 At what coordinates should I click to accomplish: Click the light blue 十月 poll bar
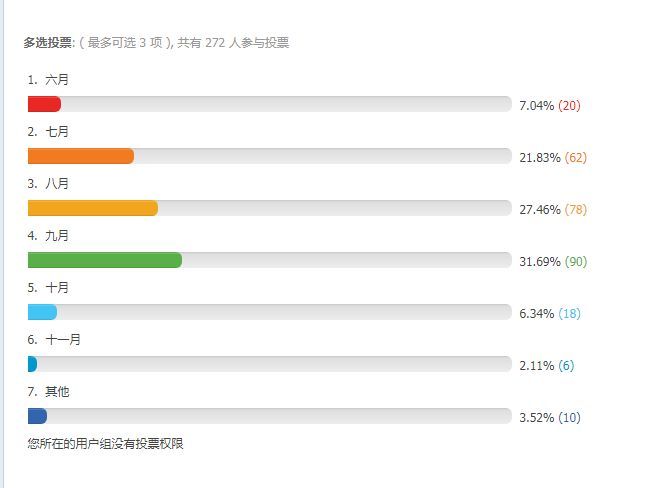coord(43,312)
